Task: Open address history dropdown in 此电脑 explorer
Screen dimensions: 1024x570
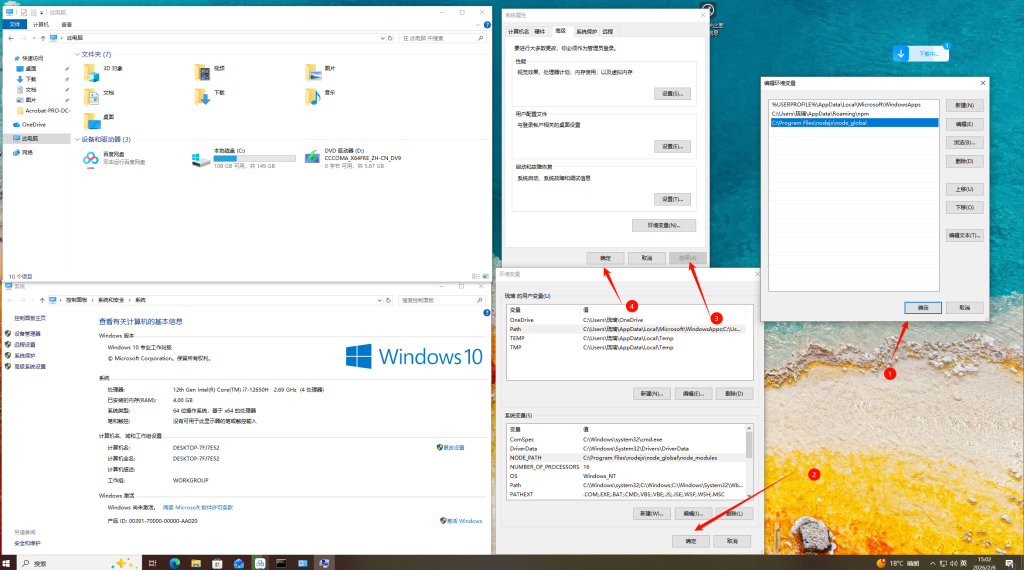Action: pos(382,39)
